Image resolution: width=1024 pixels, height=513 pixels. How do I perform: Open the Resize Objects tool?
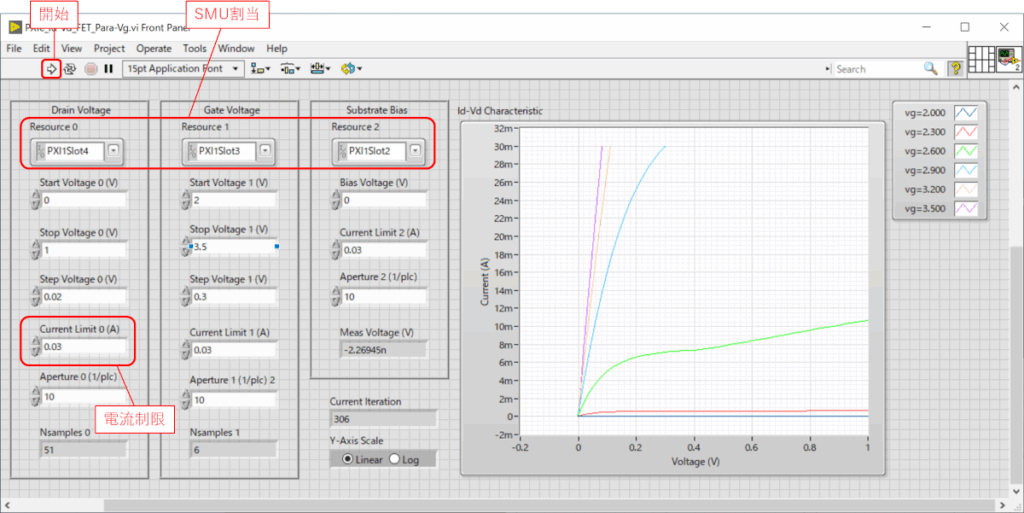tap(321, 69)
